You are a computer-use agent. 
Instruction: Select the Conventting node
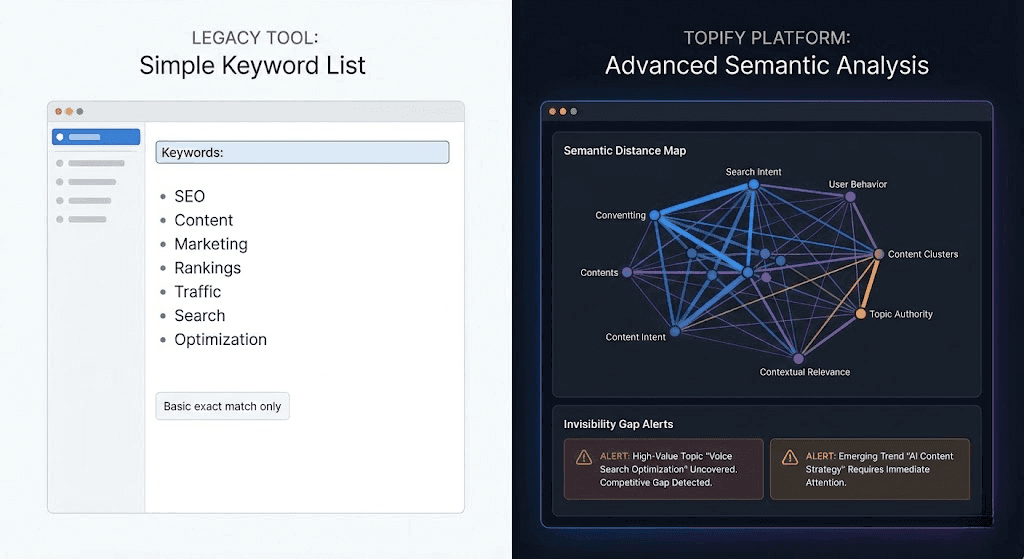pyautogui.click(x=655, y=215)
